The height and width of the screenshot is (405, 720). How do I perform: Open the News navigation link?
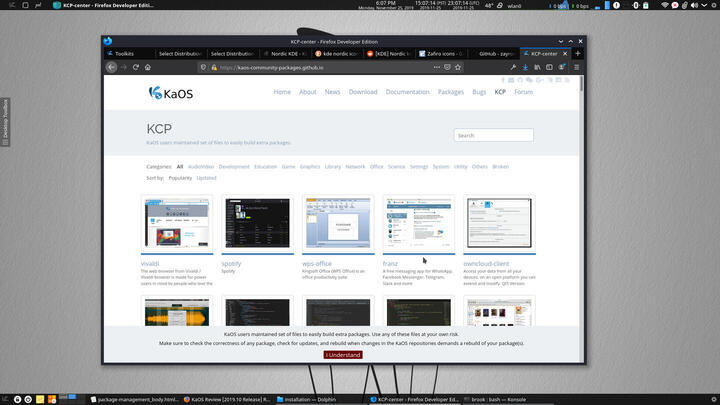(x=332, y=92)
